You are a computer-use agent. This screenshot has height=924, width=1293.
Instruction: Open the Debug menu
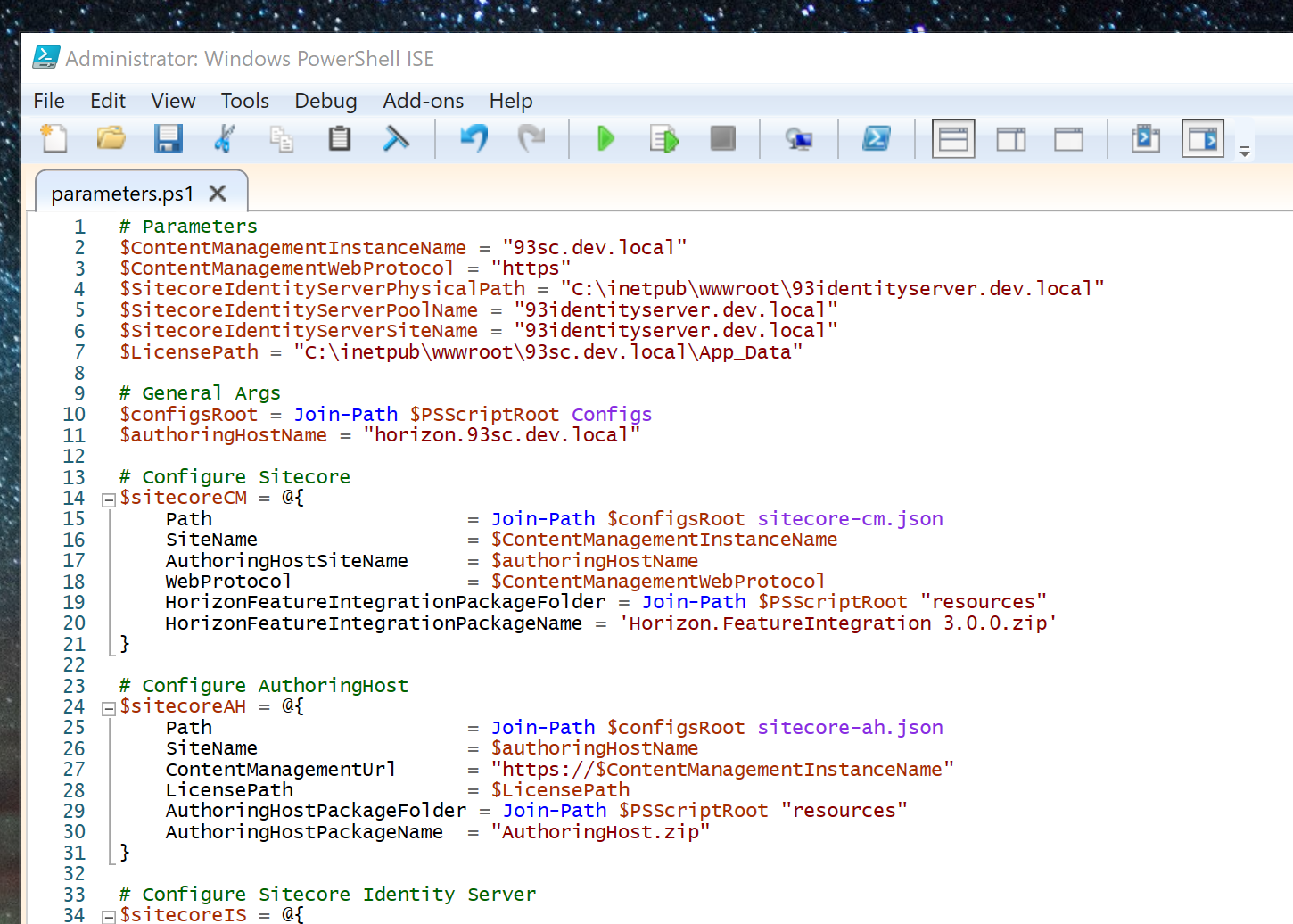[x=325, y=101]
